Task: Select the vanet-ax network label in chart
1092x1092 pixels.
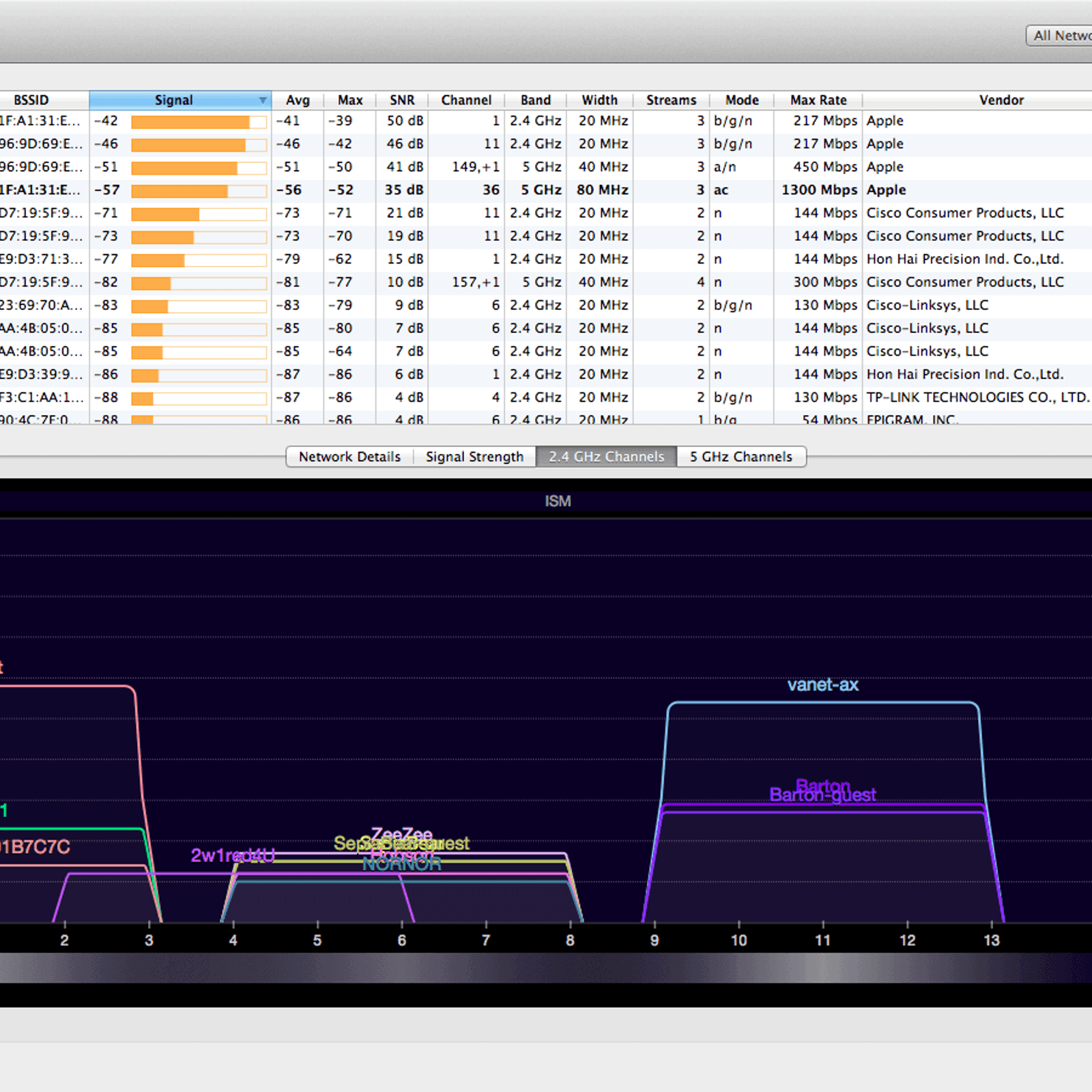Action: tap(822, 685)
